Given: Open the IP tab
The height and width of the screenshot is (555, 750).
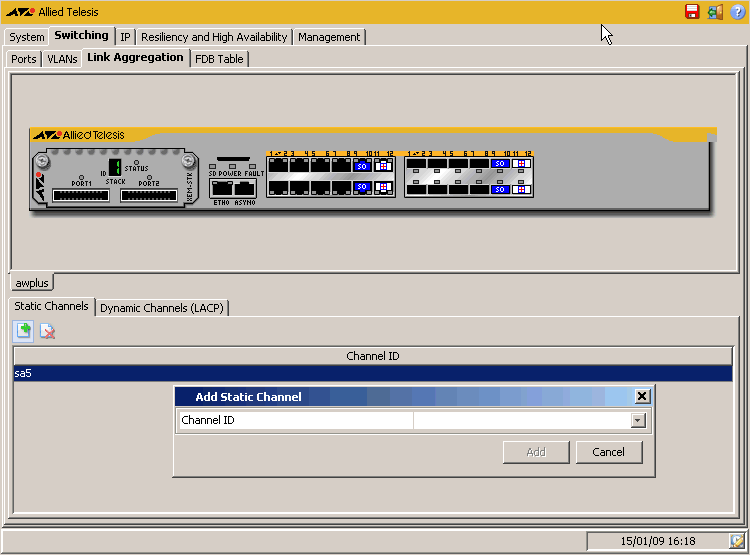Looking at the screenshot, I should (125, 37).
